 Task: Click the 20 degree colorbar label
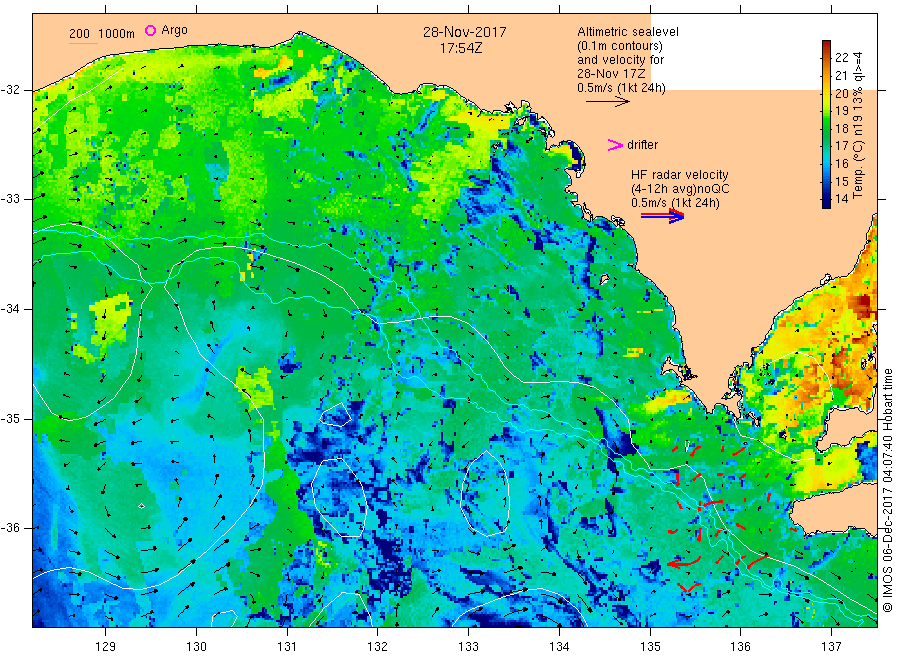point(841,93)
